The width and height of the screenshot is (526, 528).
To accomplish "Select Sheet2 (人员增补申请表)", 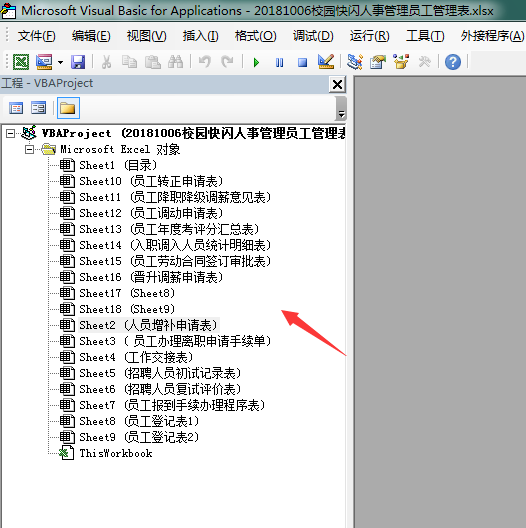I will click(x=149, y=325).
